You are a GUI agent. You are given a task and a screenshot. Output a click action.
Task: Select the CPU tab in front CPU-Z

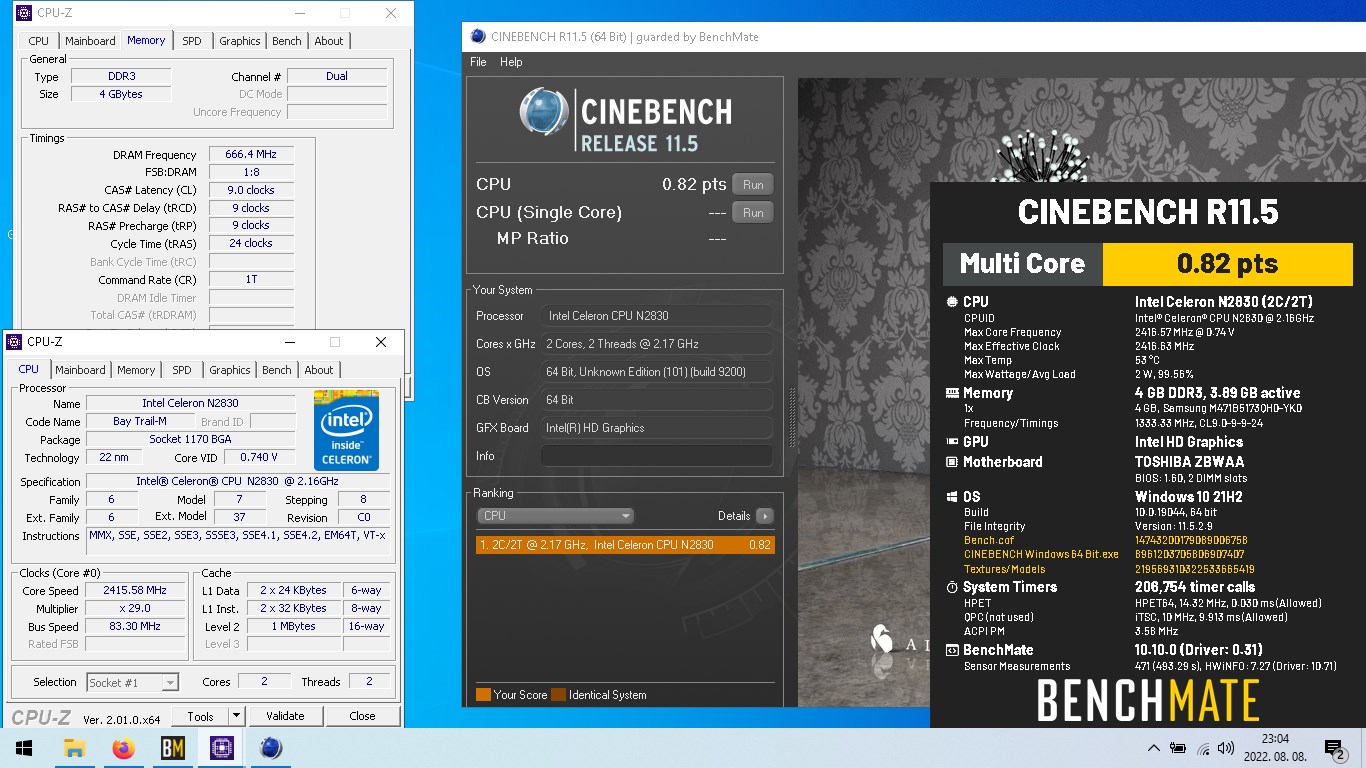coord(29,369)
